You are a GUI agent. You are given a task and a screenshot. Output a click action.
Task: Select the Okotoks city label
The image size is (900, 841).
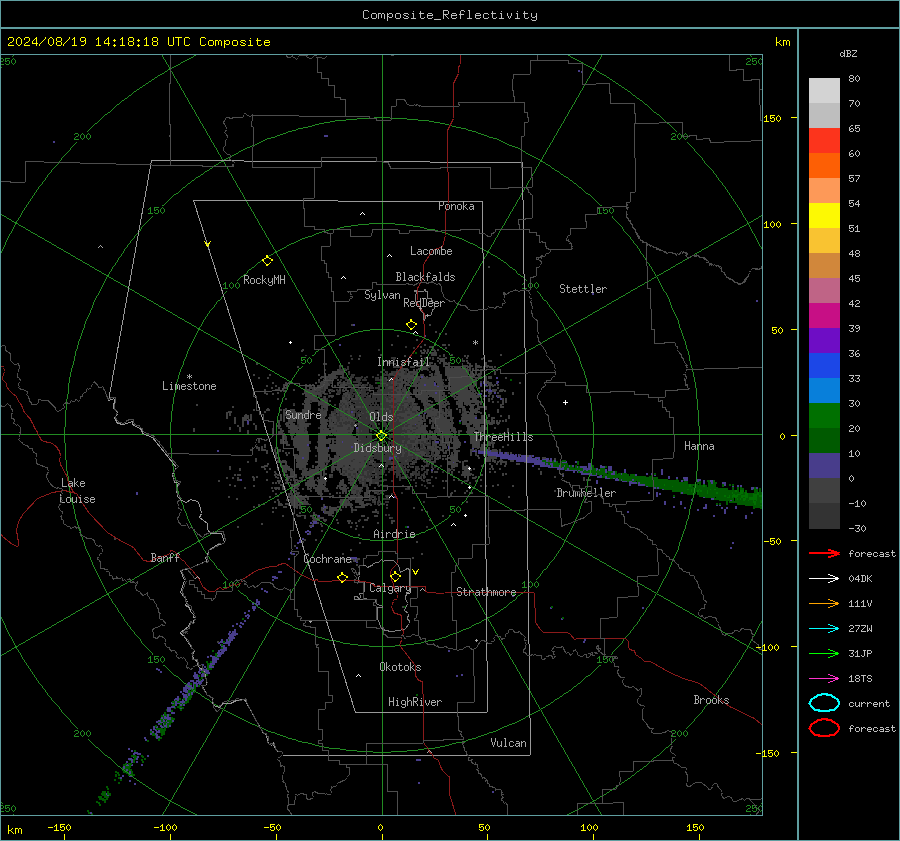click(400, 667)
